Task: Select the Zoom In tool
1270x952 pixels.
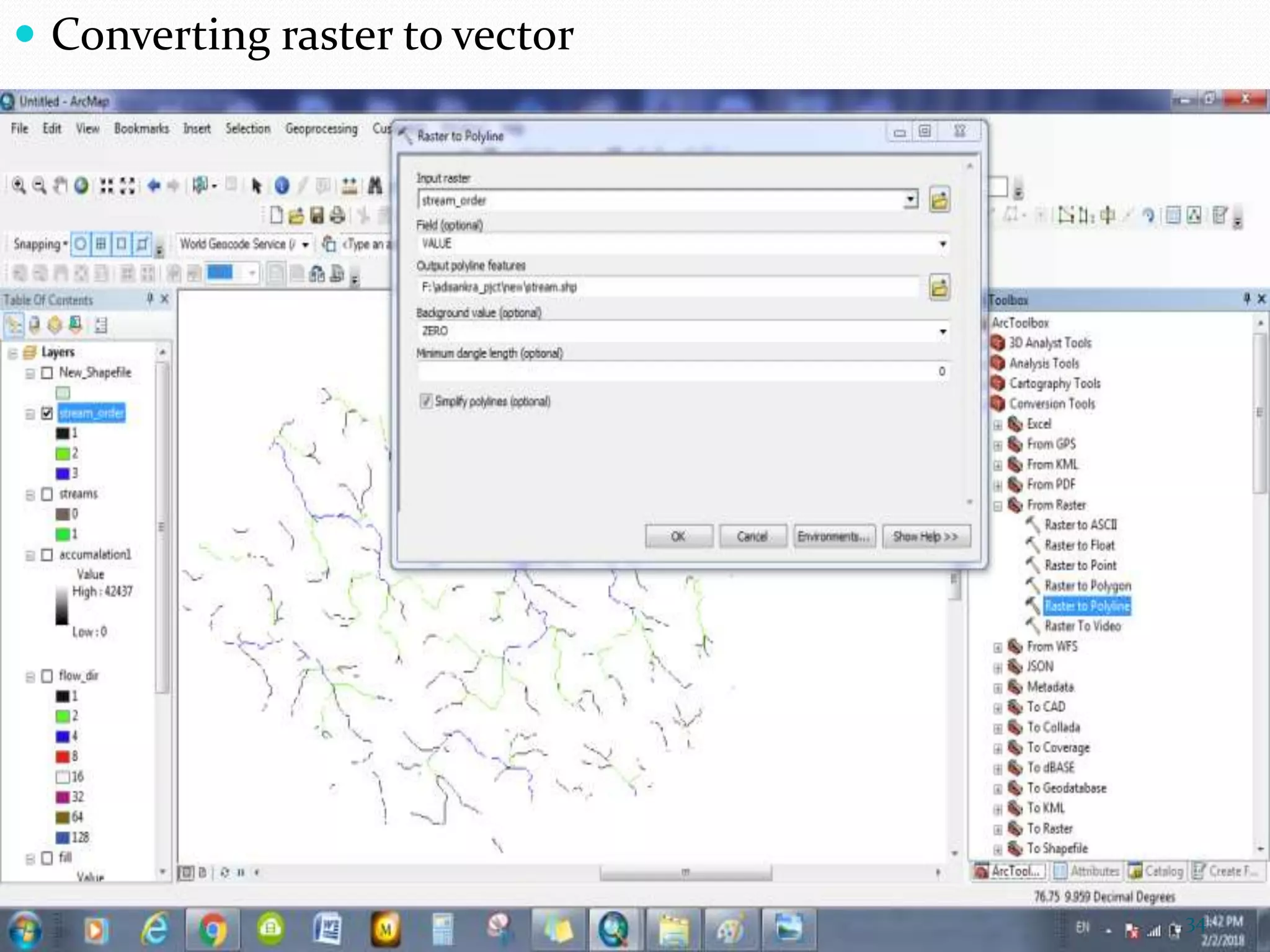Action: 19,185
